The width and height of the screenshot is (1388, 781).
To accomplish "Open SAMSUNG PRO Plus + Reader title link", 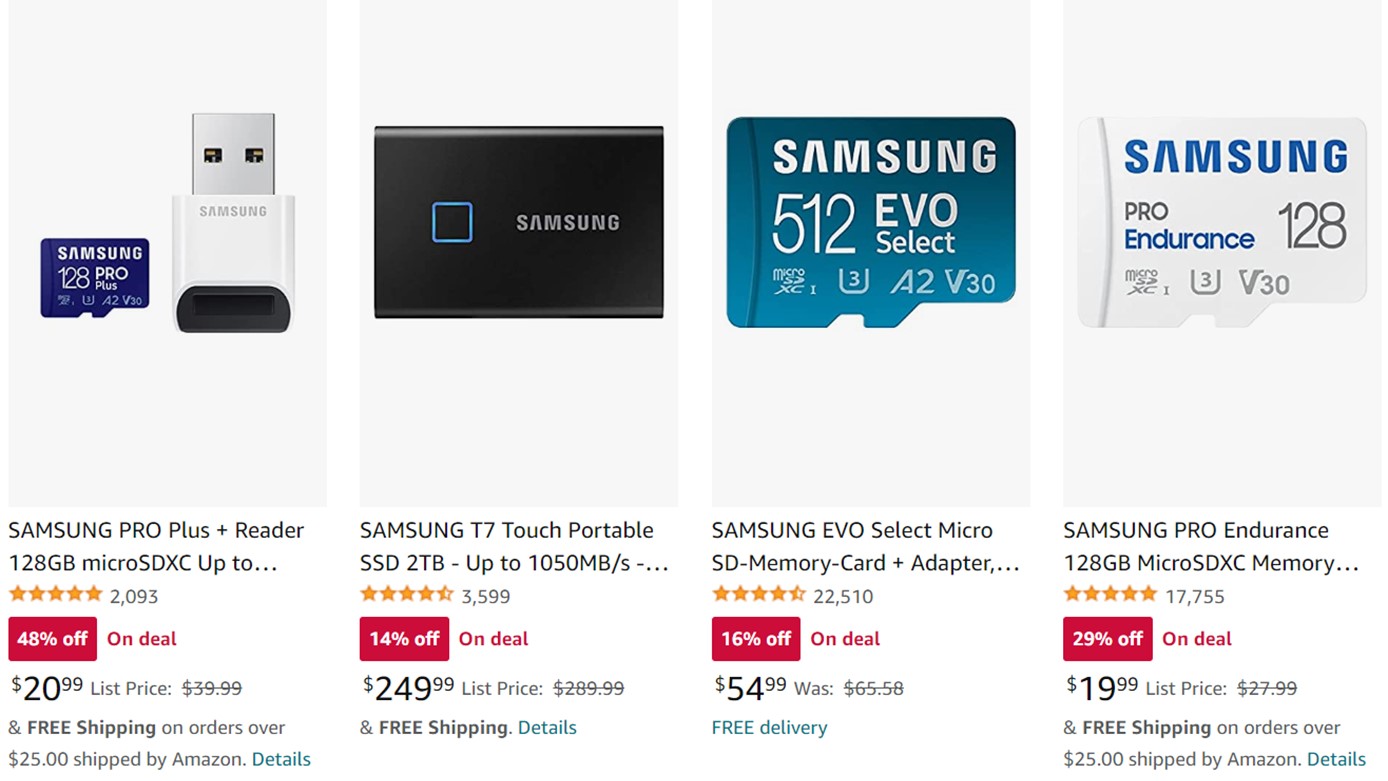I will (x=156, y=546).
